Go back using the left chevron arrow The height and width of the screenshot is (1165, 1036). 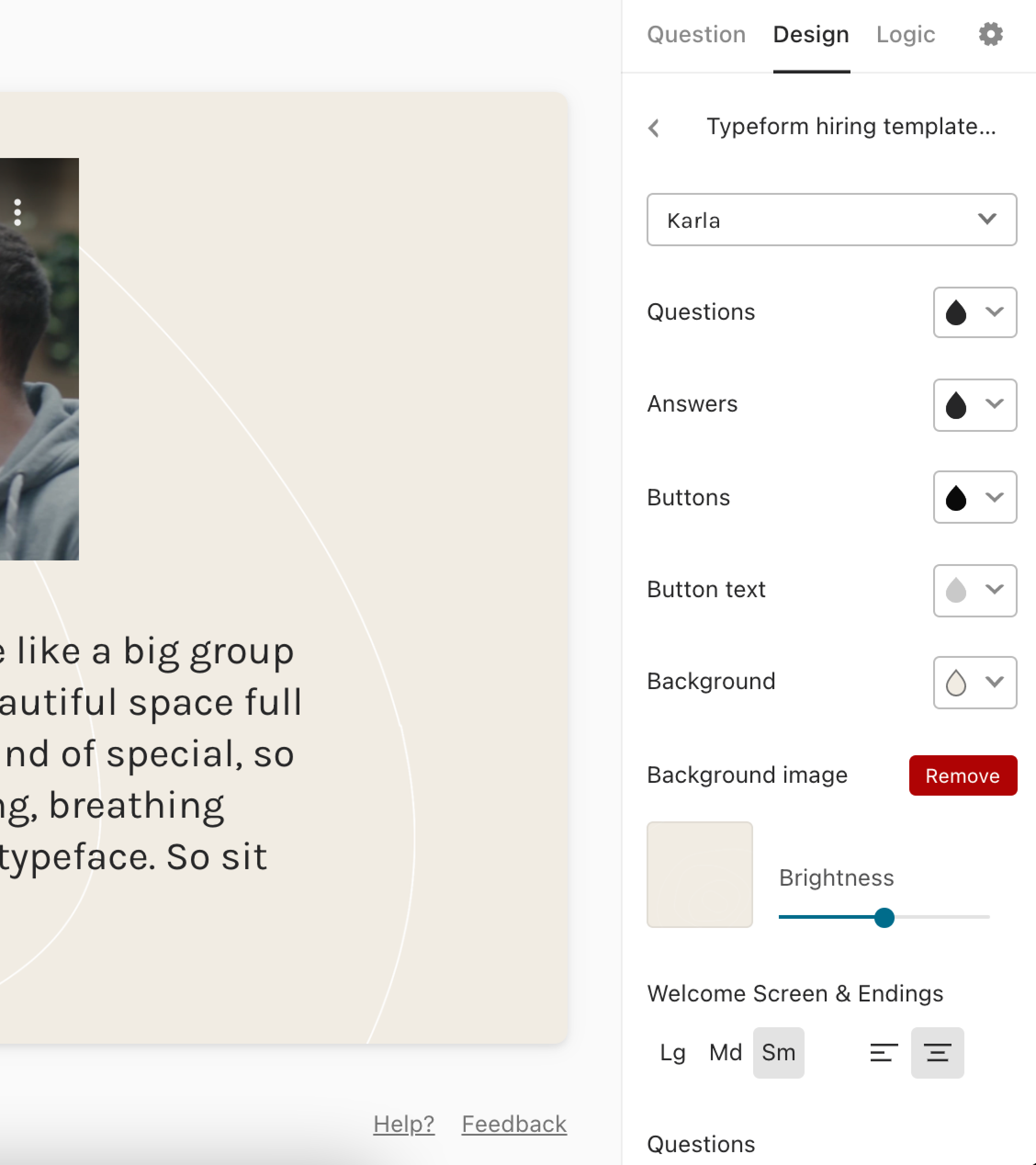(654, 127)
